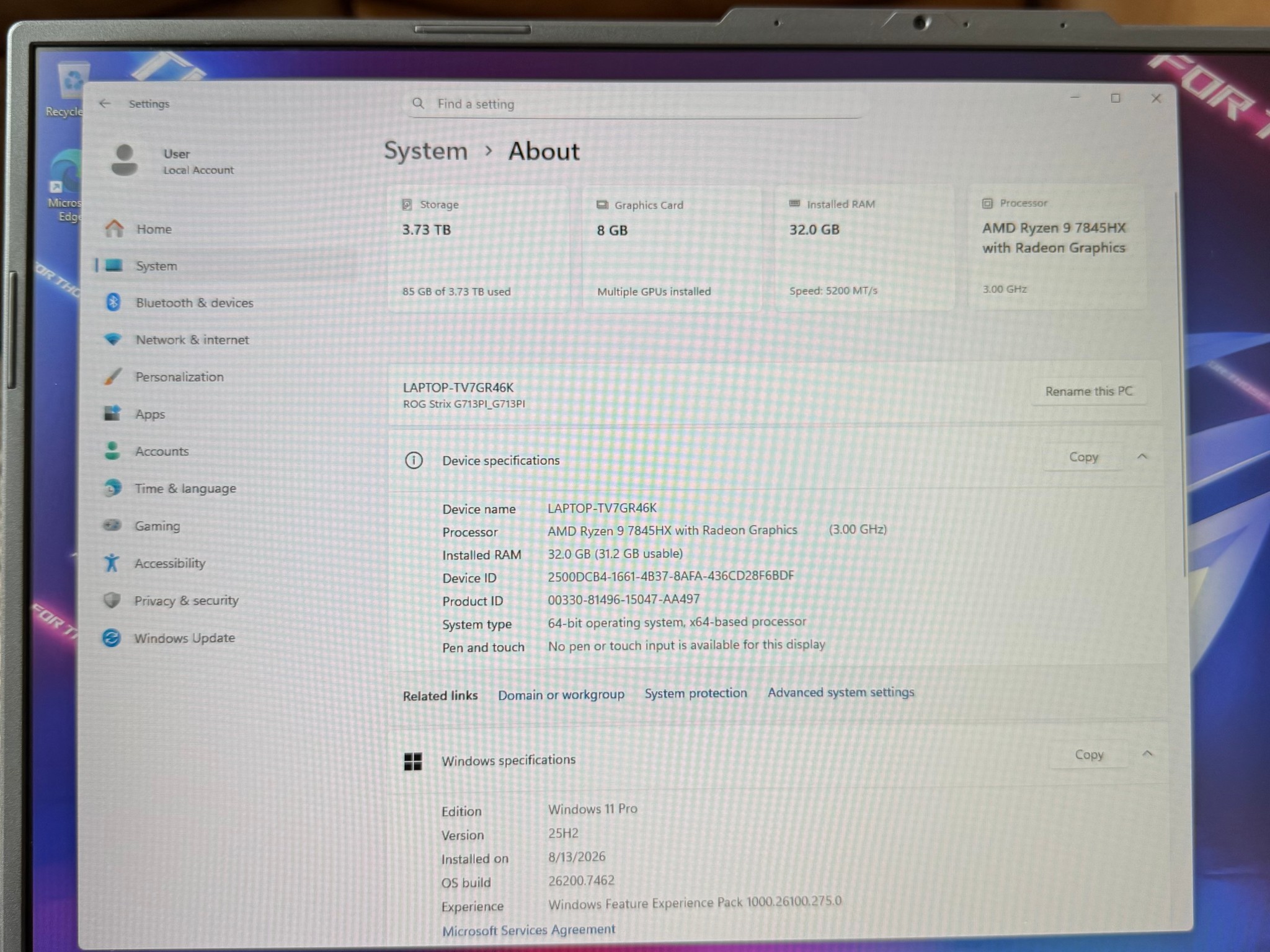The image size is (1270, 952).
Task: Click the Gaming controller icon
Action: pyautogui.click(x=112, y=526)
